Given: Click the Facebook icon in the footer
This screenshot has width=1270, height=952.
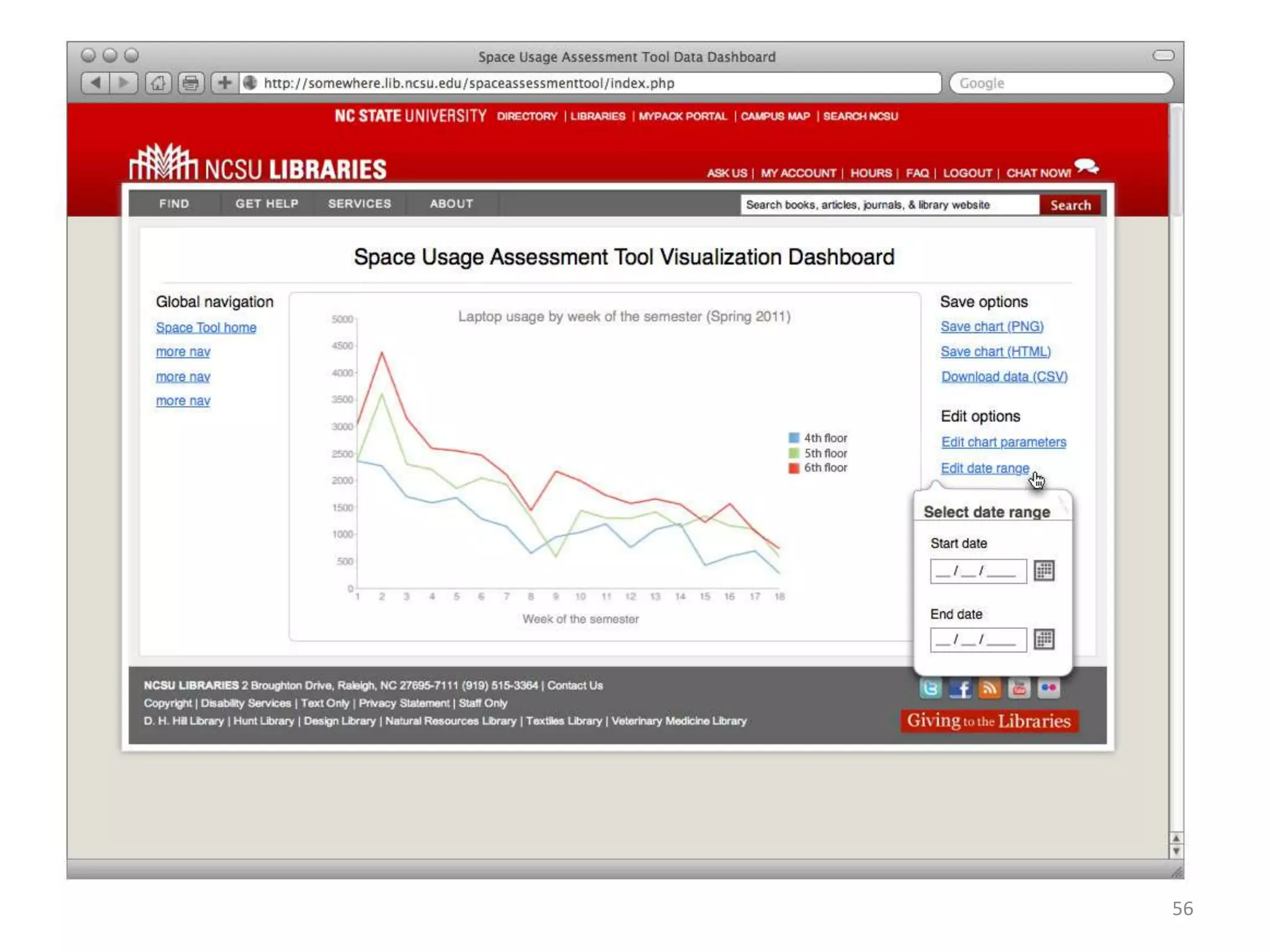Looking at the screenshot, I should (960, 688).
